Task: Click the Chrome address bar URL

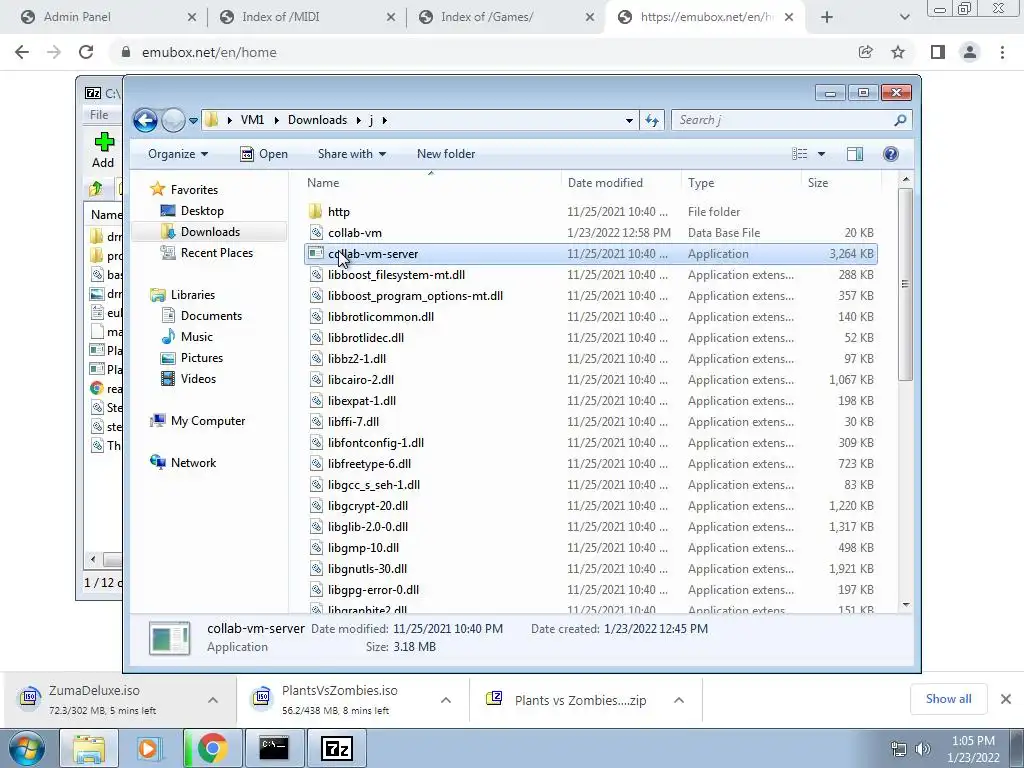Action: coord(209,52)
